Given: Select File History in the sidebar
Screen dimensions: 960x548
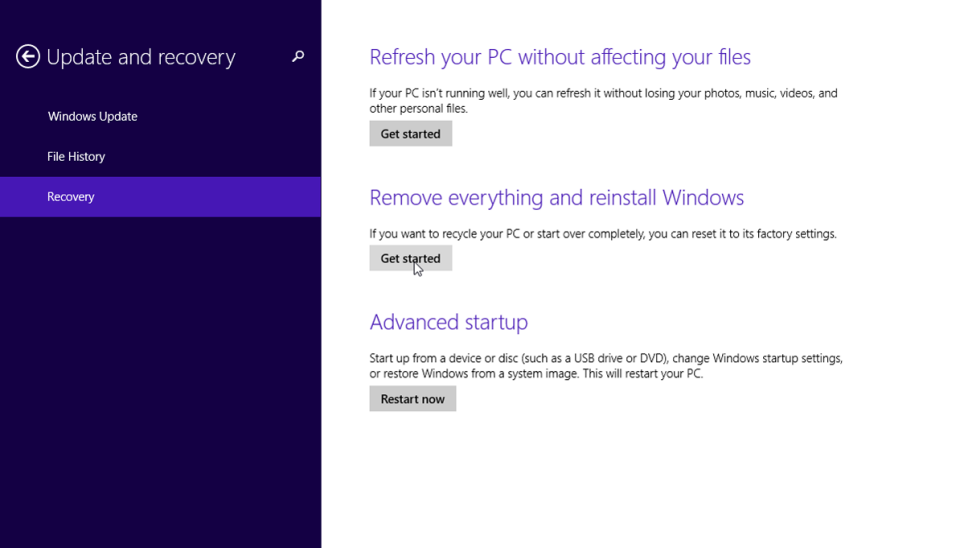Looking at the screenshot, I should (x=76, y=157).
